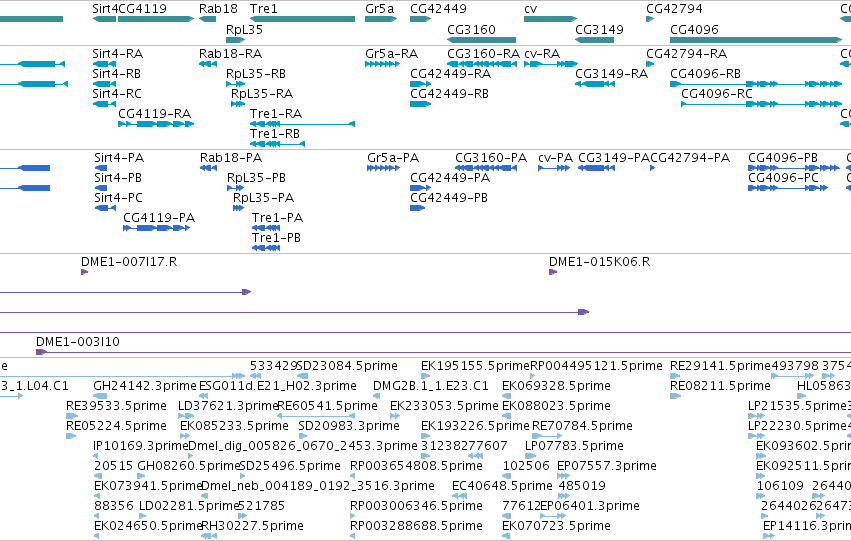The height and width of the screenshot is (541, 851).
Task: Click the CG4119 gene arrow feature
Action: (156, 19)
